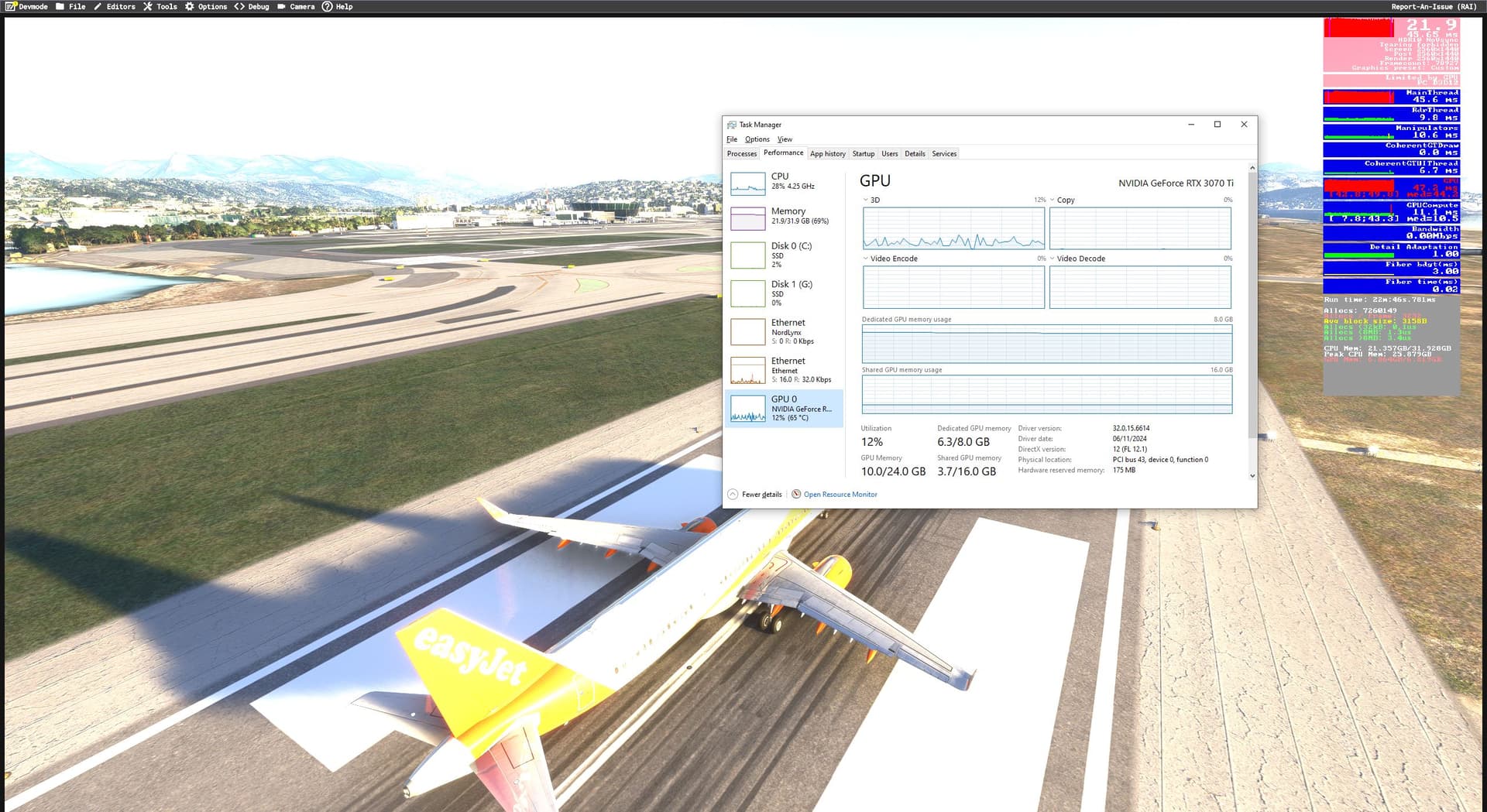Click the GPU Memory value 10.0/24.0 GB
This screenshot has width=1487, height=812.
click(893, 471)
